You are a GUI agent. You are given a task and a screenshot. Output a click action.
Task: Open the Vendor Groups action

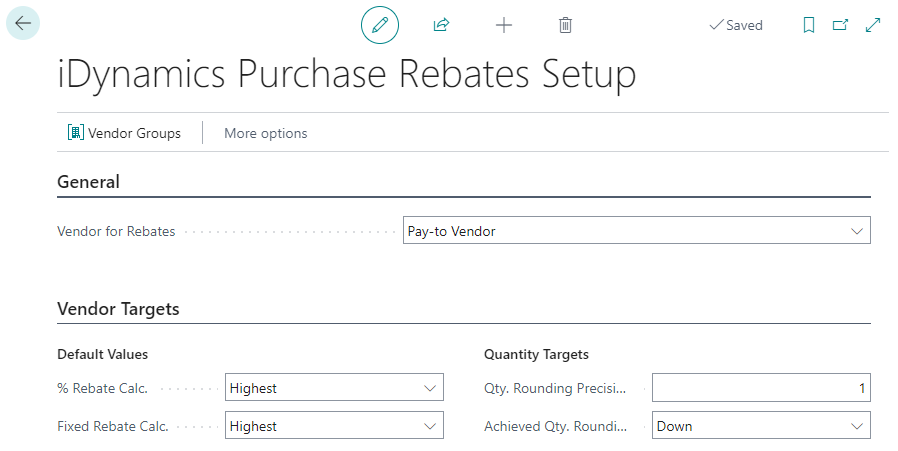[124, 133]
